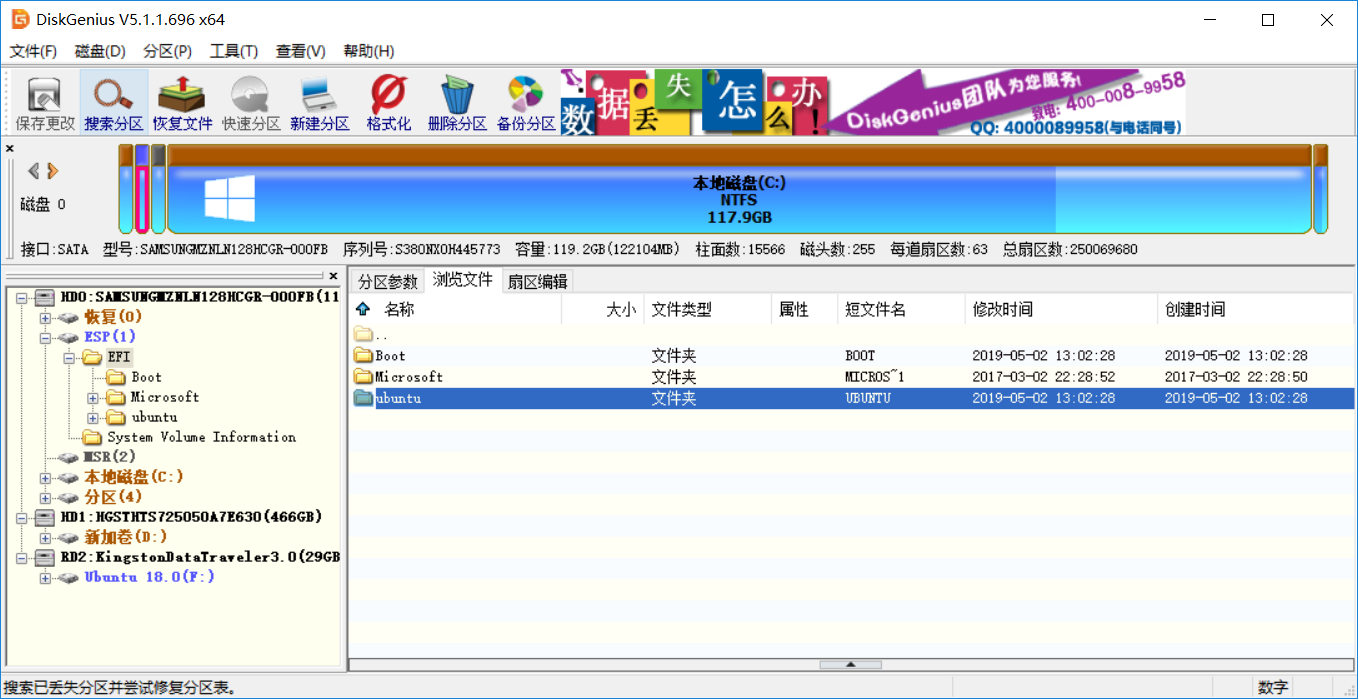Go to next disk with right arrow

point(53,171)
